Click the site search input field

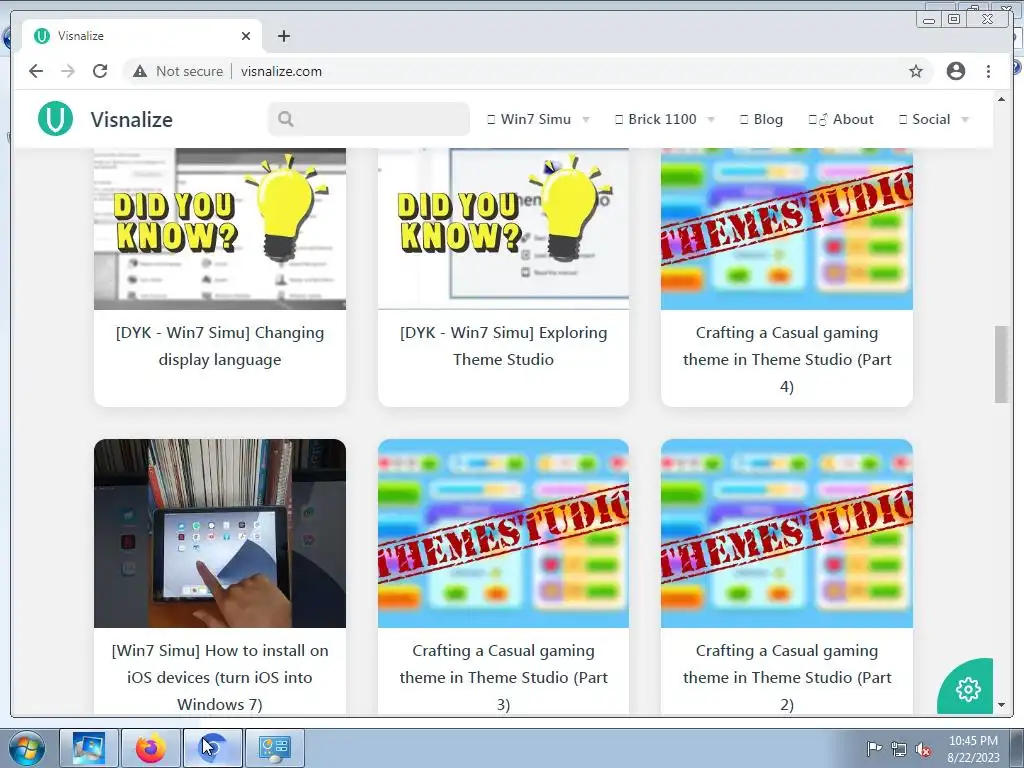click(x=369, y=119)
